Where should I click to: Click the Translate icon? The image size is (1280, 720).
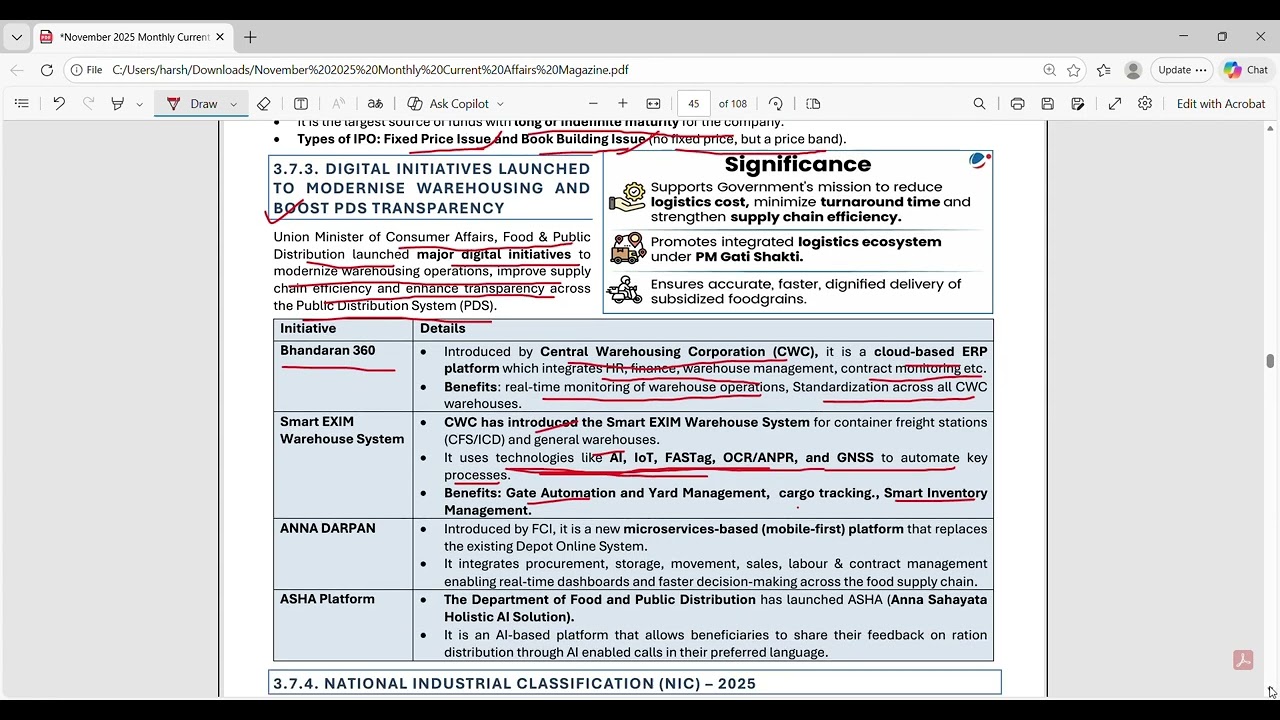pyautogui.click(x=375, y=104)
